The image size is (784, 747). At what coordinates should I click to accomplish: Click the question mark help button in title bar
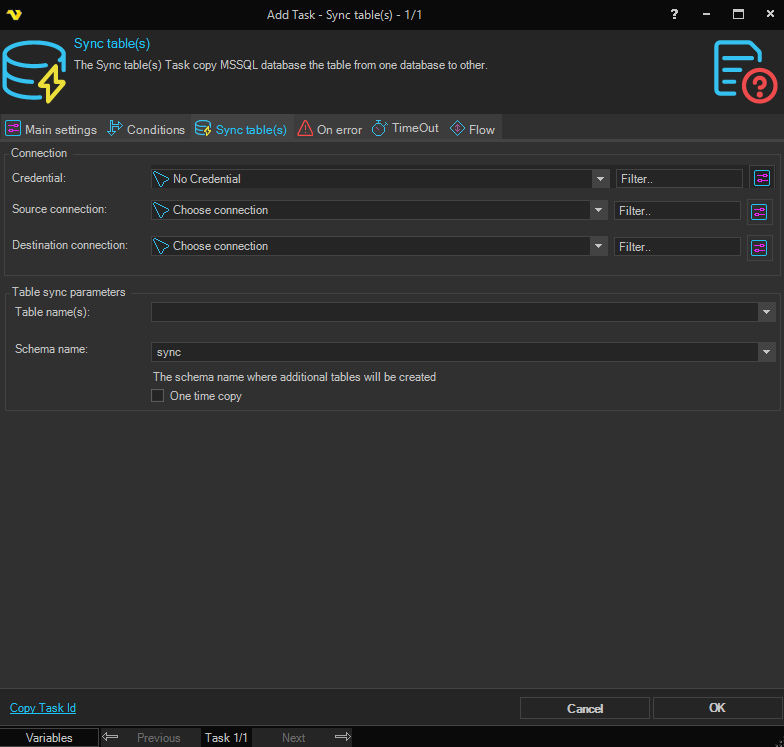(673, 14)
